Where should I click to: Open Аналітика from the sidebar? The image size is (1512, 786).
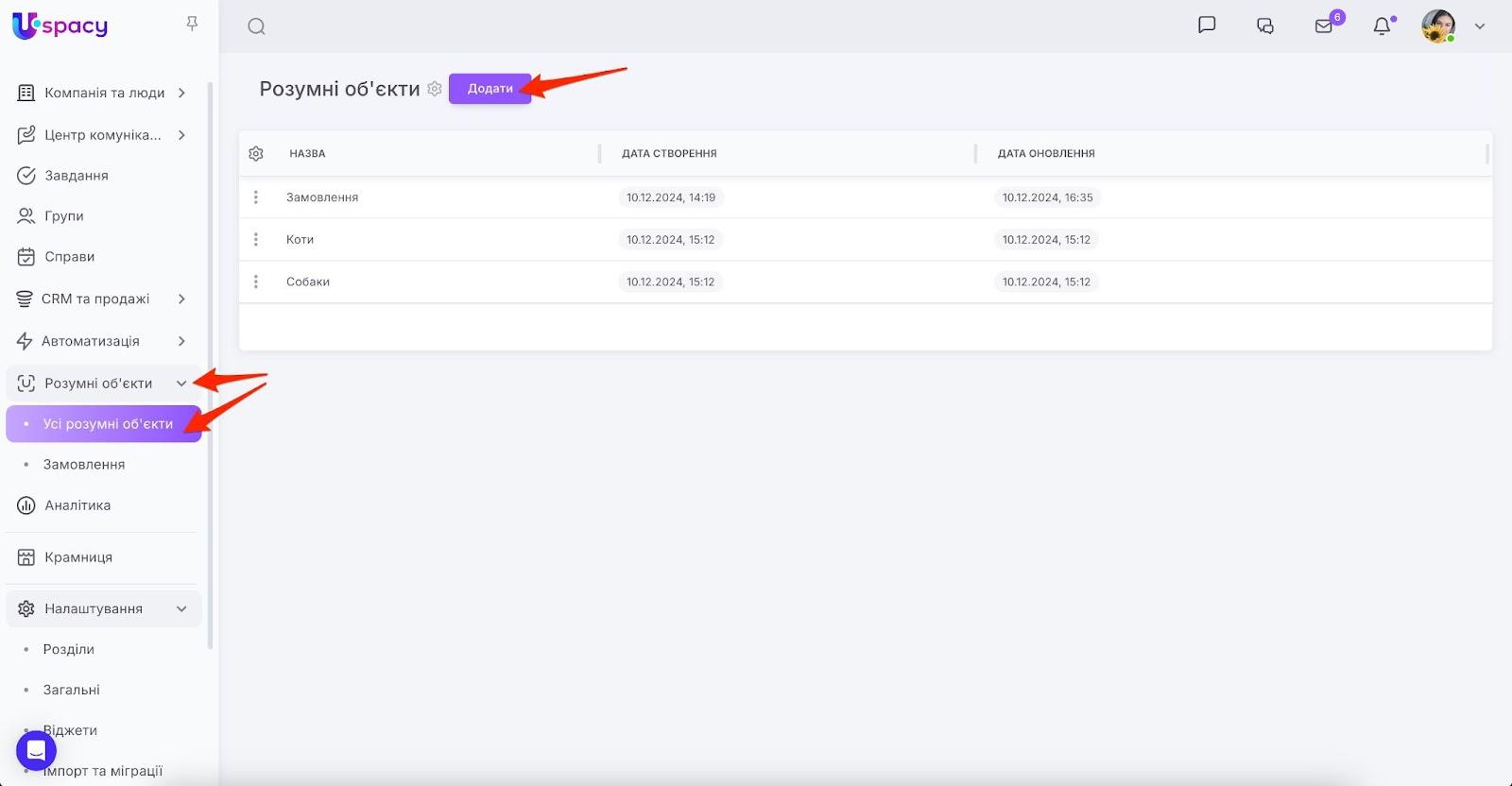[x=77, y=505]
